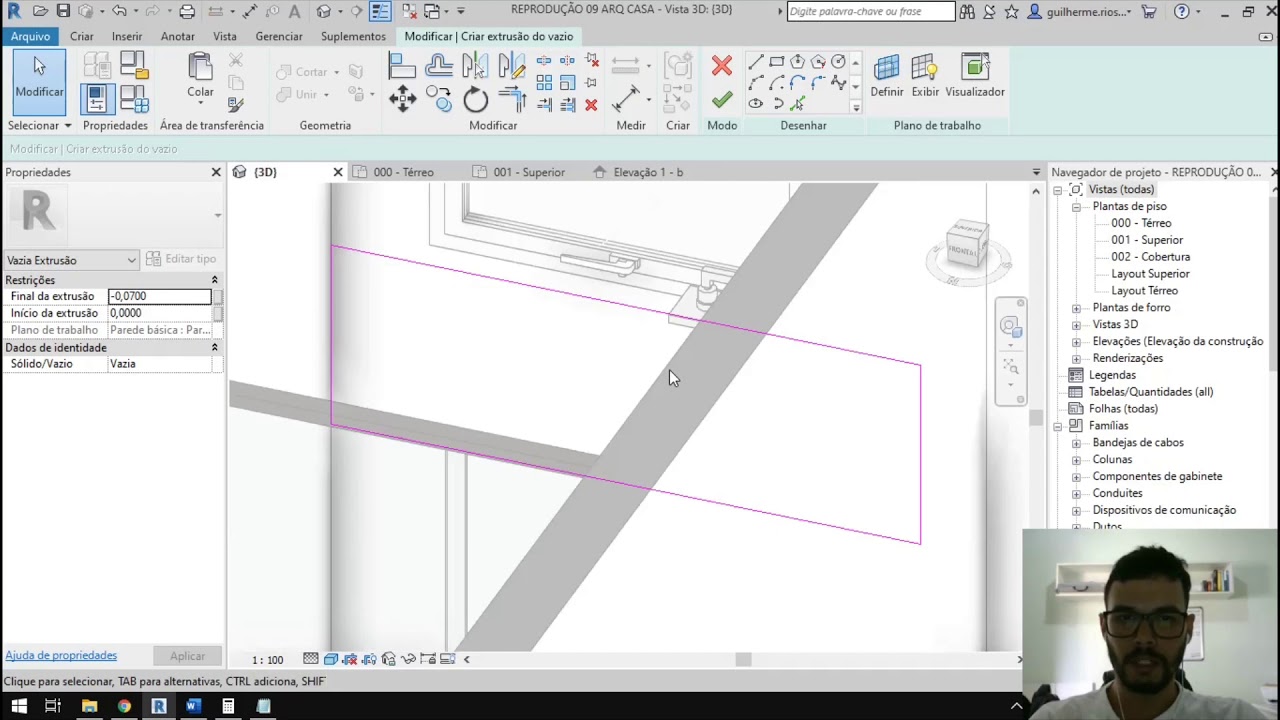Image resolution: width=1280 pixels, height=720 pixels.
Task: Switch to the Gerenciar ribbon tab
Action: coord(279,36)
